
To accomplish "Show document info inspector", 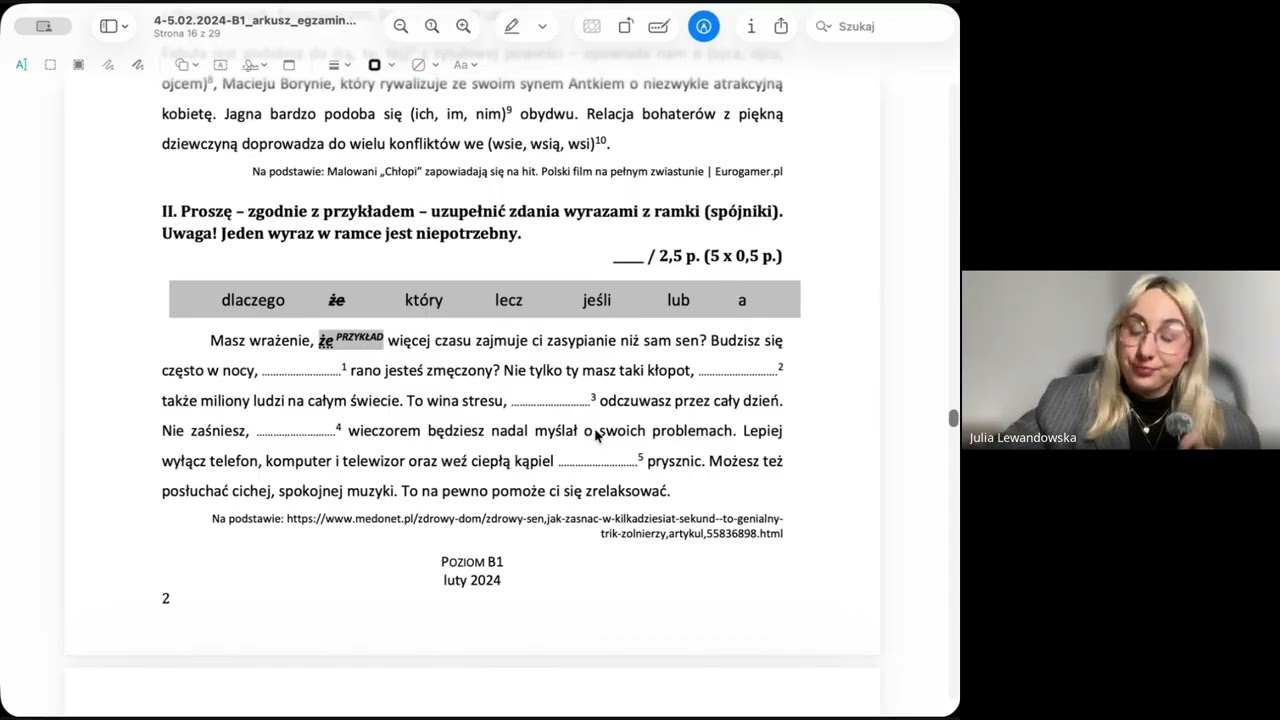I will 751,27.
